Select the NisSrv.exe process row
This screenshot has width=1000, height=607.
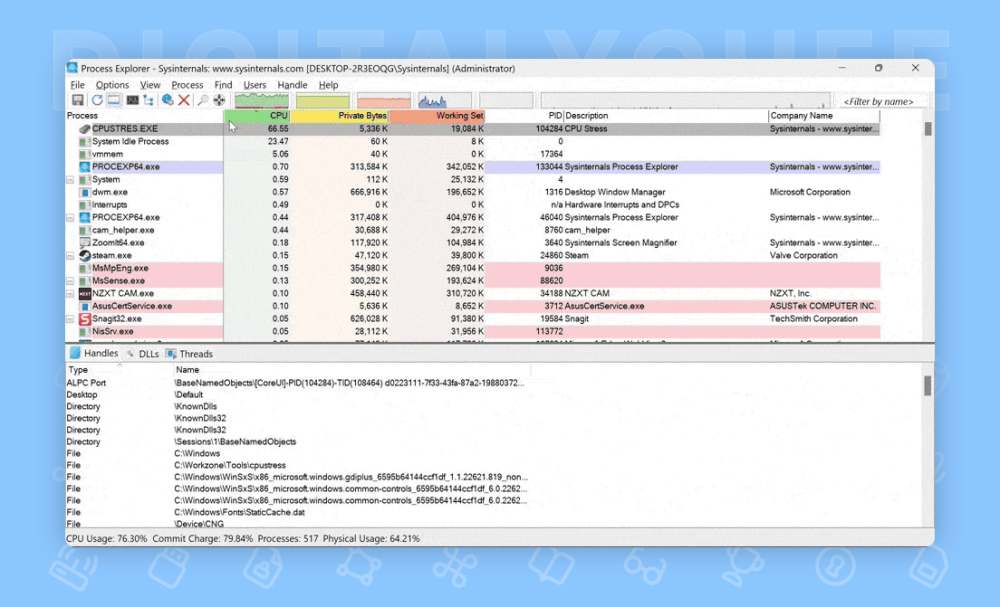[x=473, y=332]
